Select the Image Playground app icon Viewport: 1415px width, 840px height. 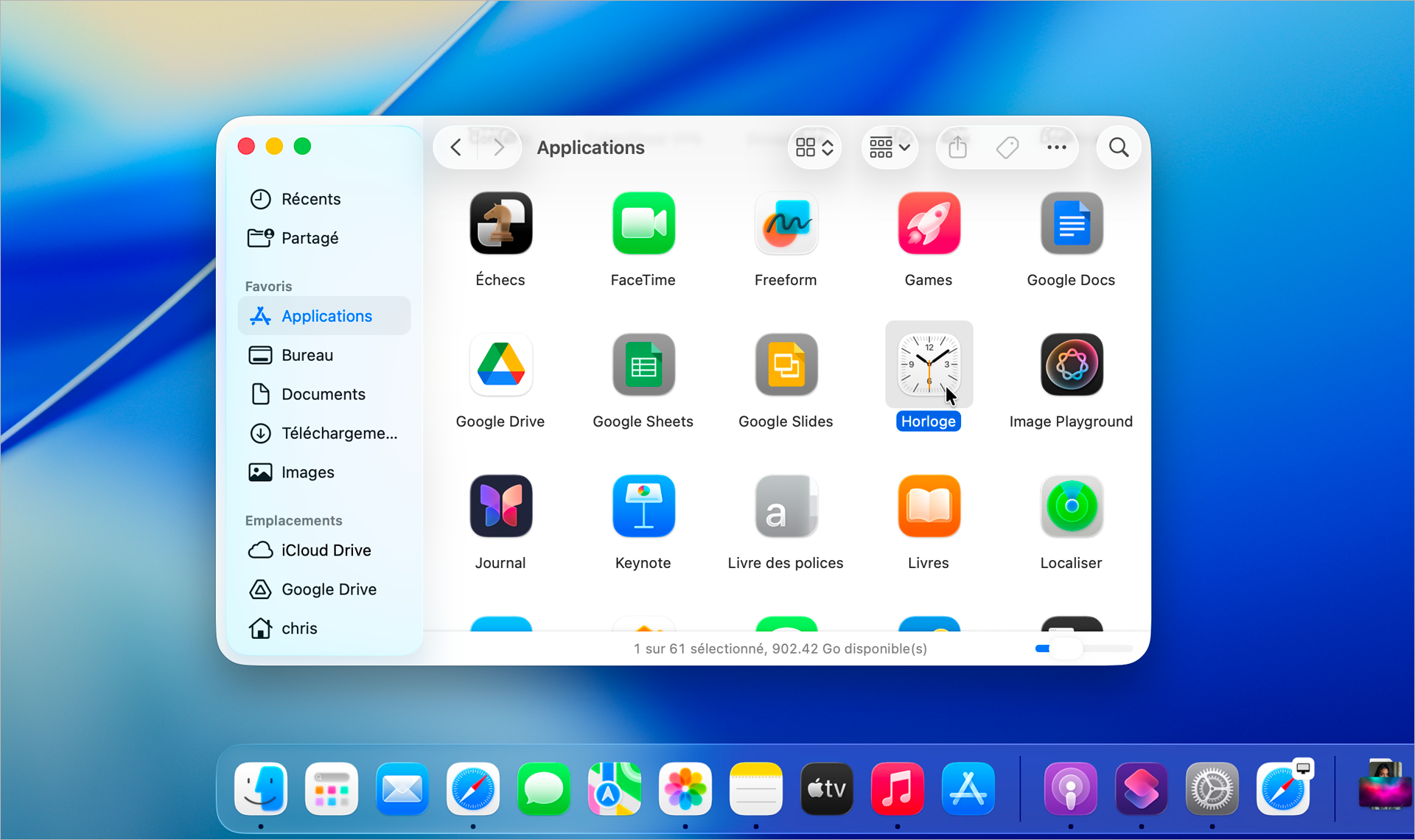pyautogui.click(x=1072, y=365)
